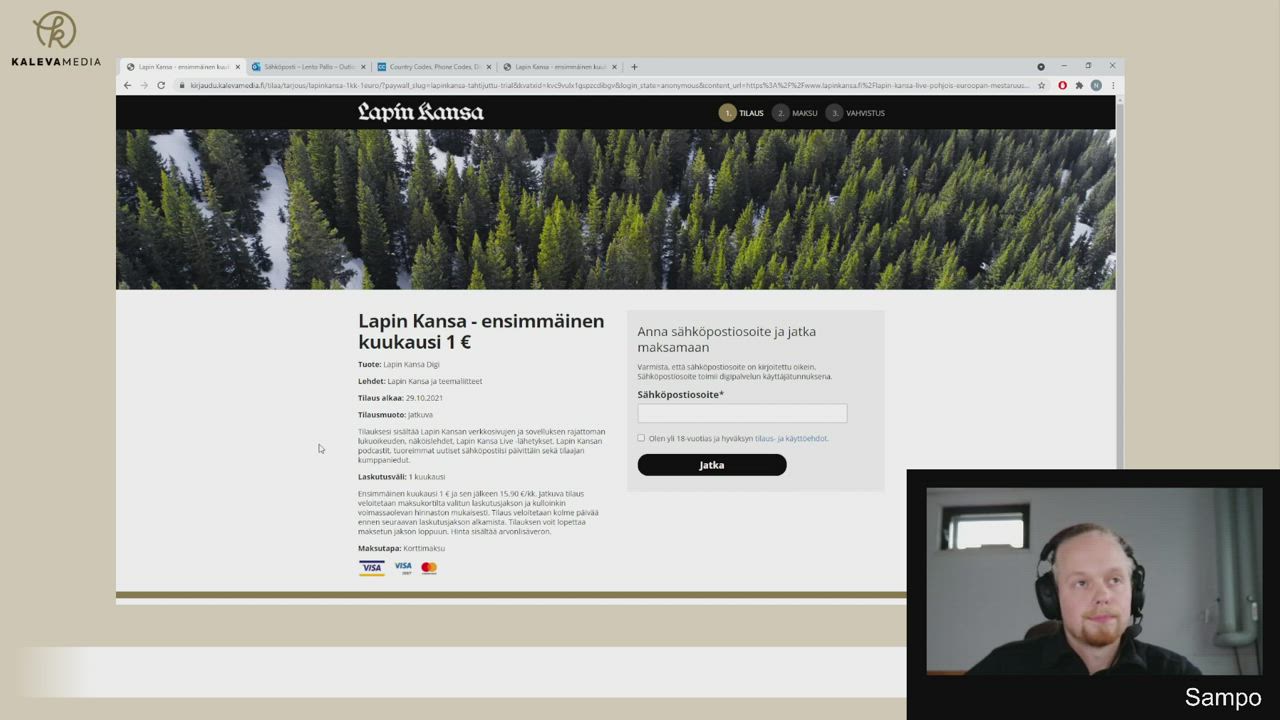
Task: Click the Visa Debit card logo
Action: [x=403, y=567]
